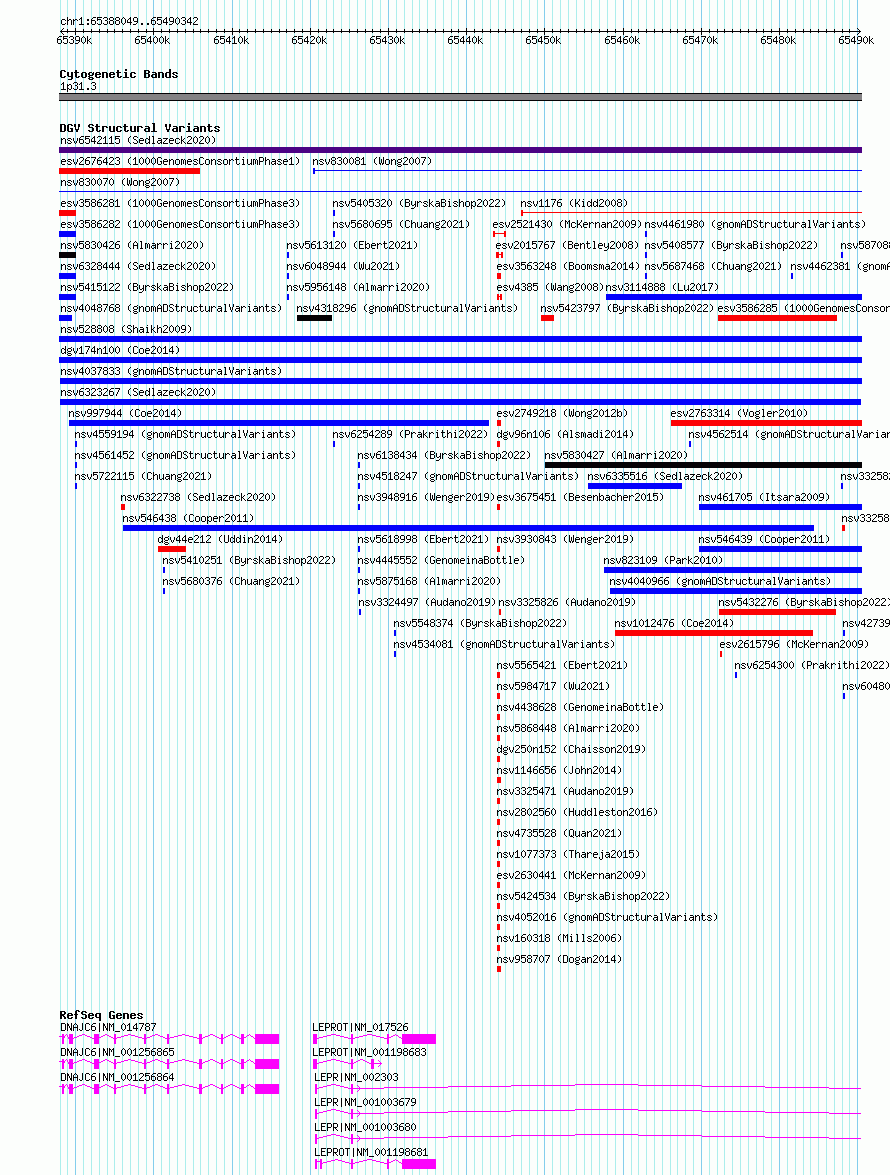This screenshot has width=890, height=1175.
Task: Select black bar under nsv5830427
Action: [703, 465]
